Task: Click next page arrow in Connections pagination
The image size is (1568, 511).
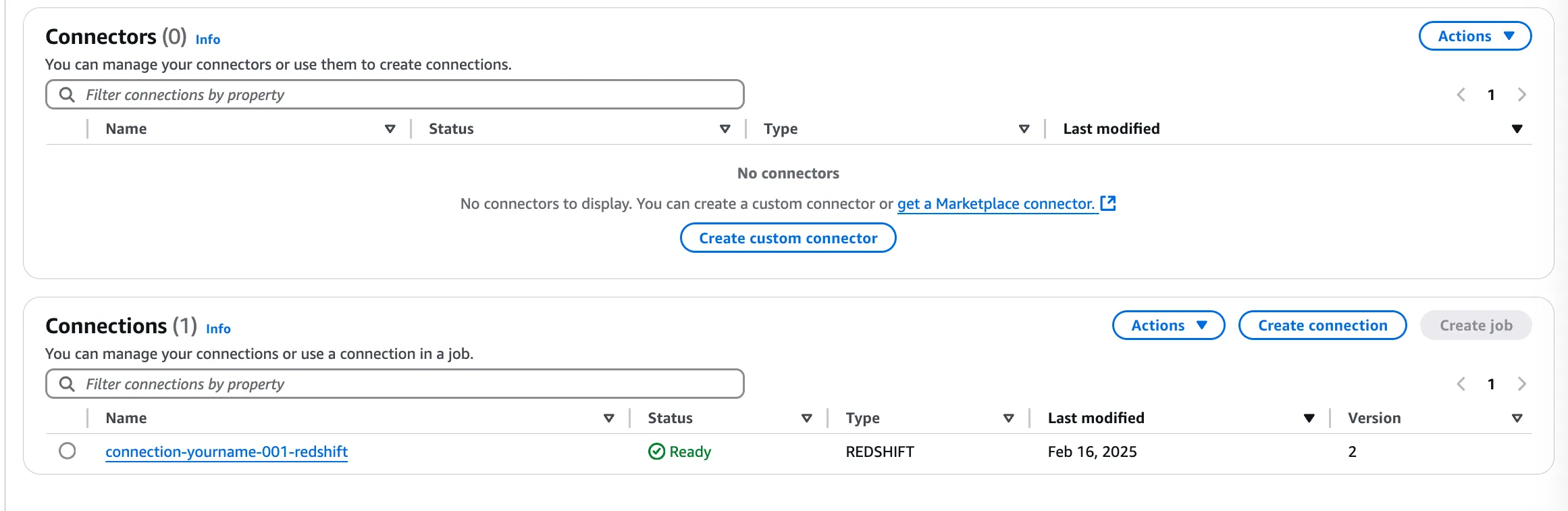Action: point(1521,384)
